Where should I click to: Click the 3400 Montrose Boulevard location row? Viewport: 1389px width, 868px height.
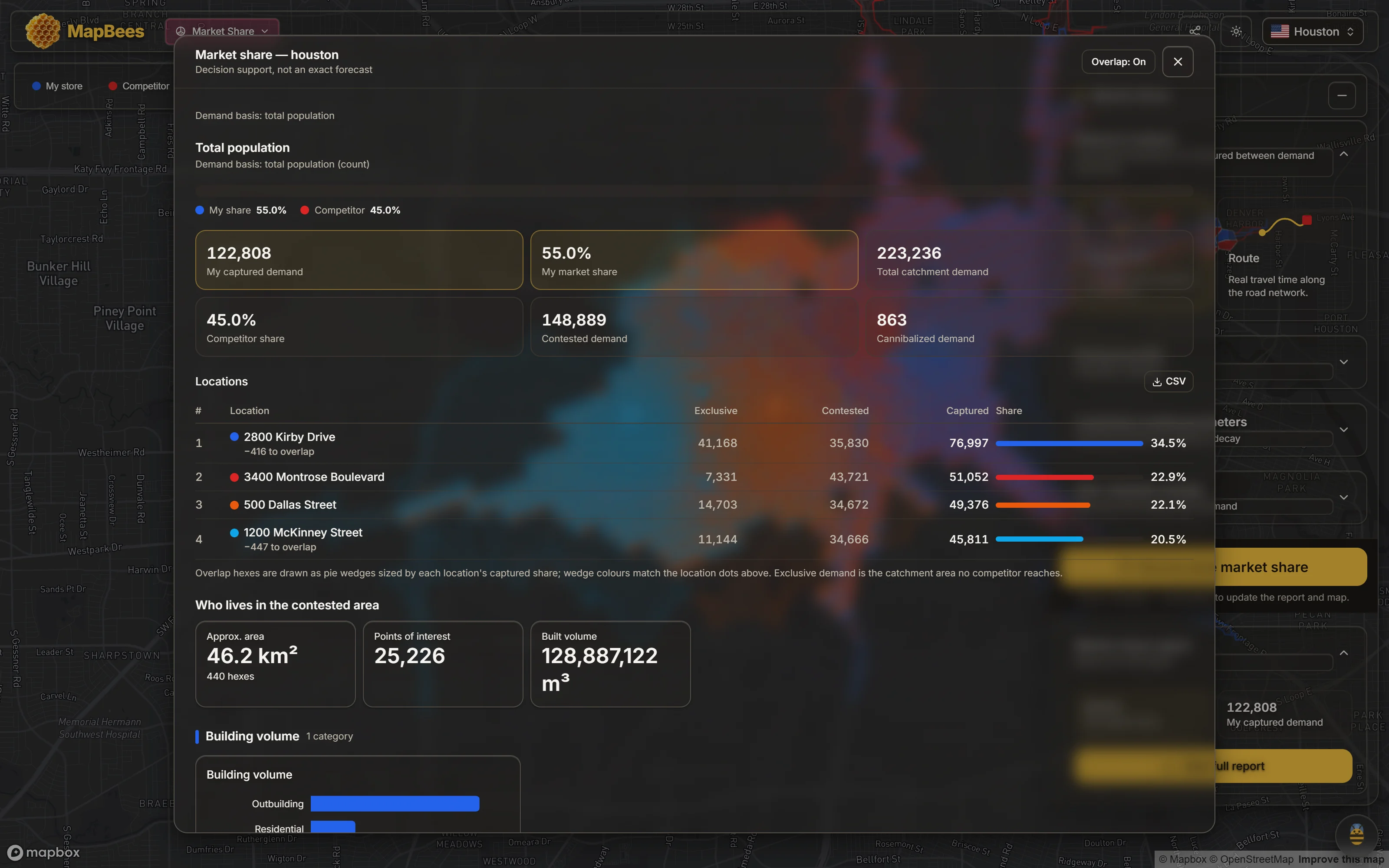(694, 477)
